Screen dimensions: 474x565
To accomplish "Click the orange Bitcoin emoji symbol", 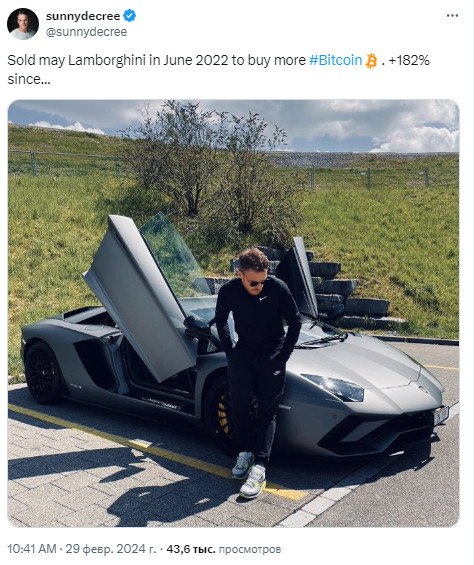I will point(371,61).
